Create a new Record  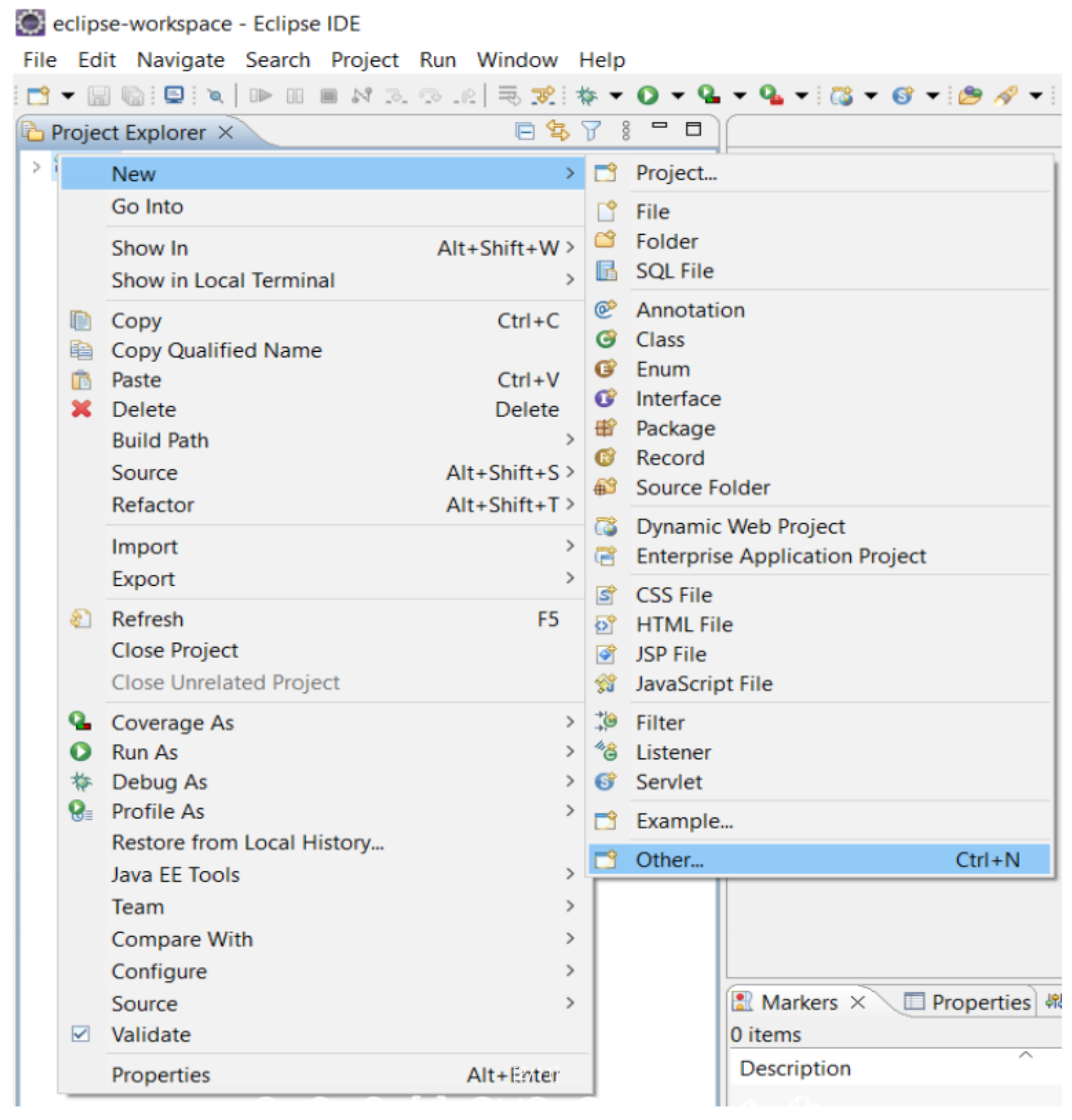pos(820,458)
